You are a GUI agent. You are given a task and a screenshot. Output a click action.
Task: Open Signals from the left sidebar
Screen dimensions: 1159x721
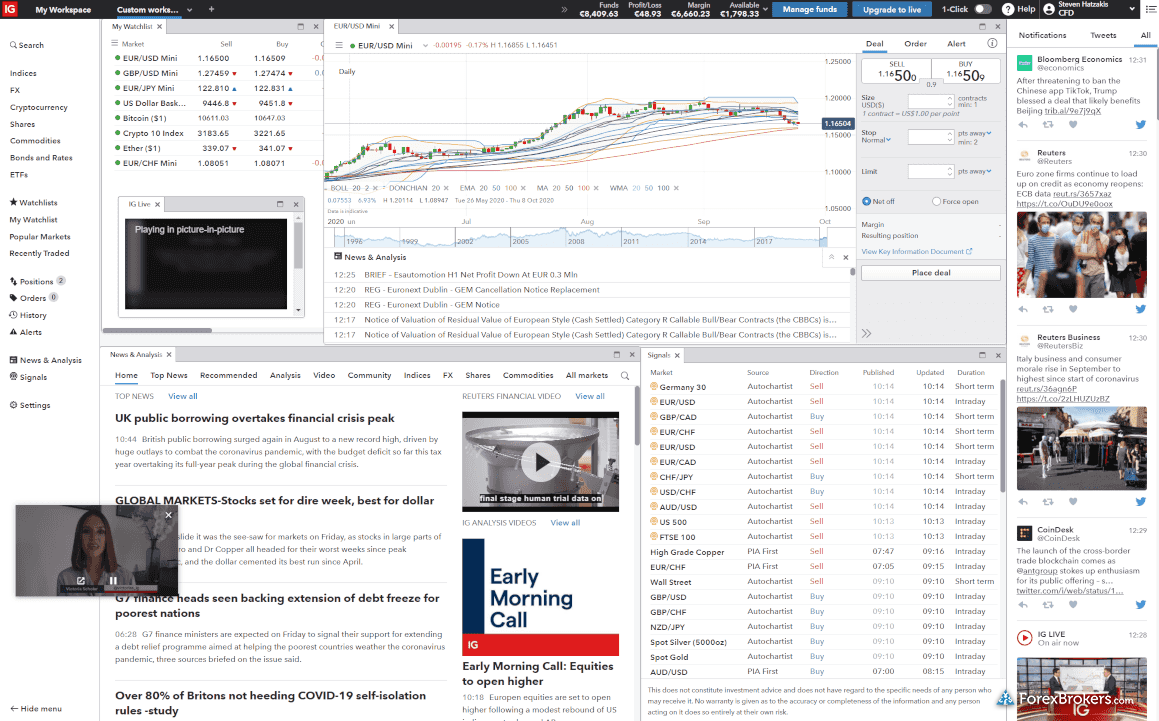pyautogui.click(x=28, y=377)
